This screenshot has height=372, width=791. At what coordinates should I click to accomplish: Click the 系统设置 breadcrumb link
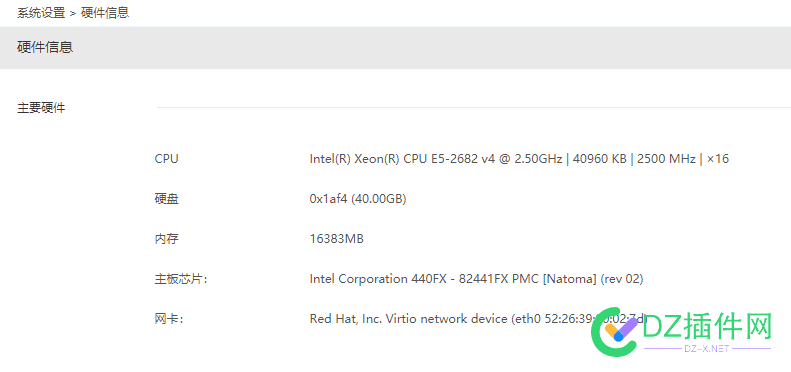(x=41, y=13)
